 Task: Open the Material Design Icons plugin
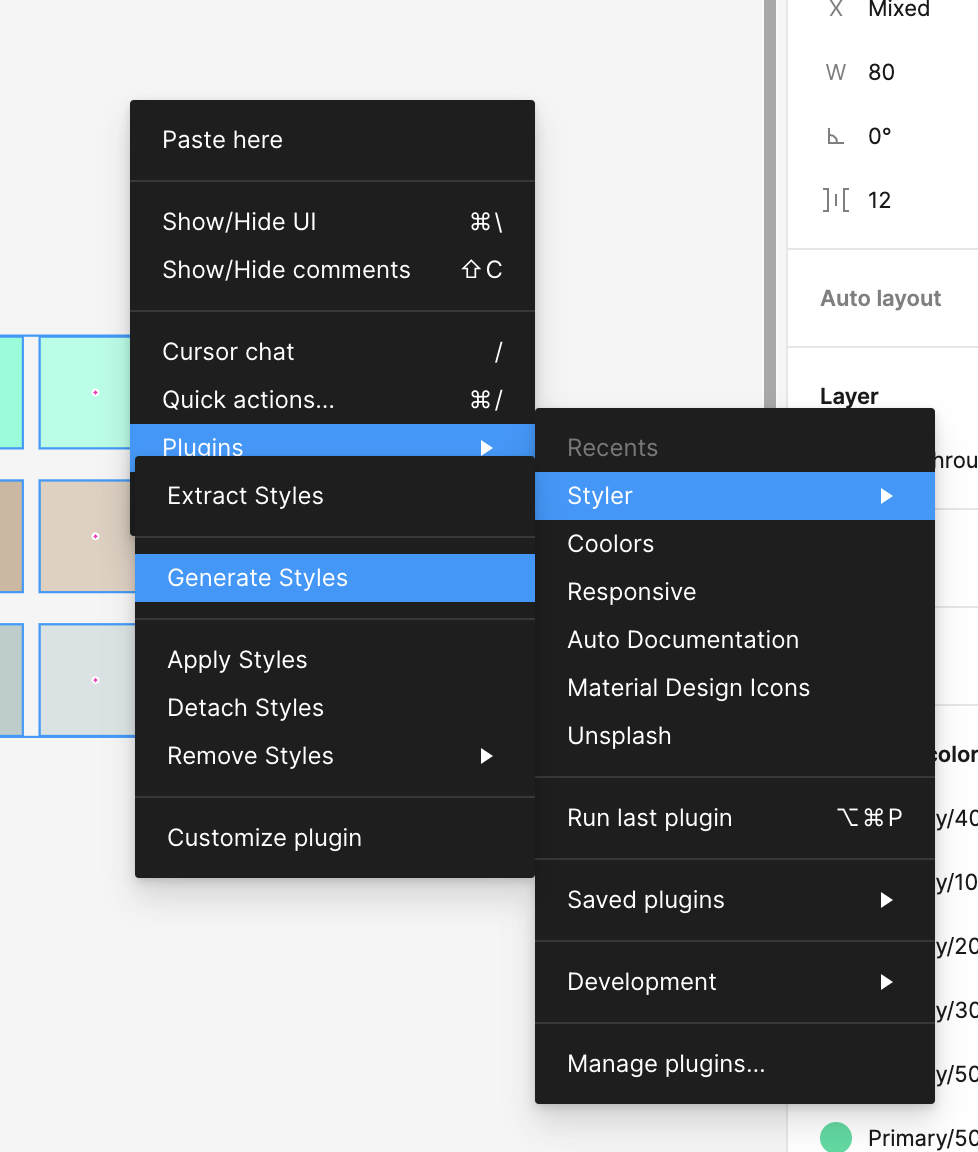[688, 688]
